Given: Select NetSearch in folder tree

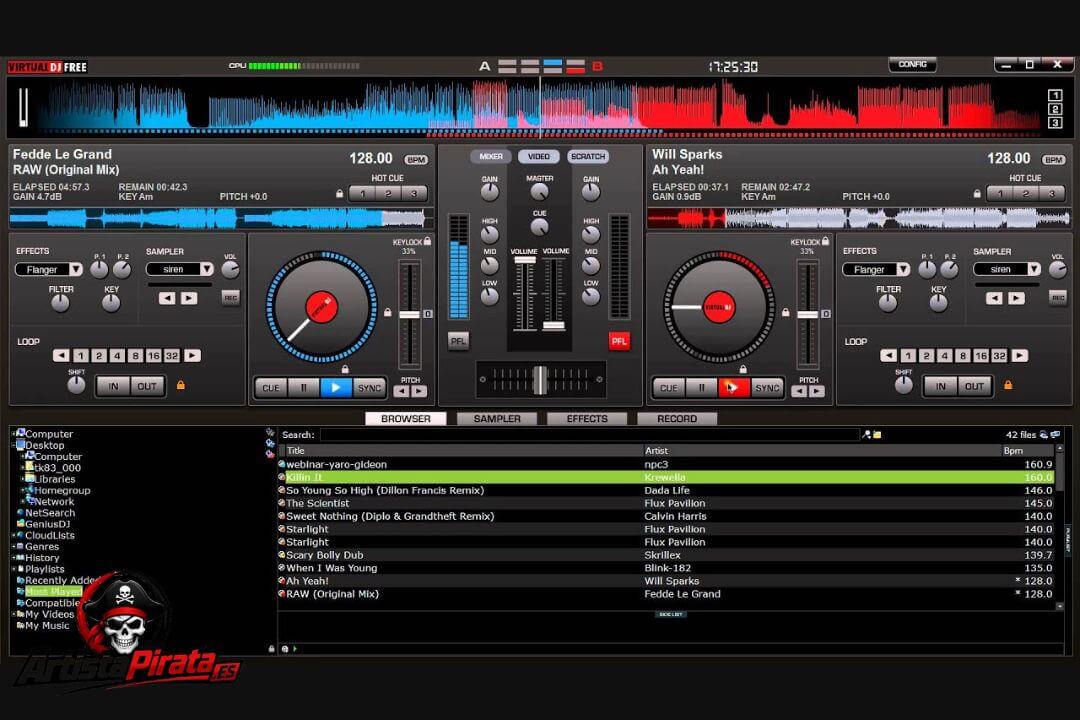Looking at the screenshot, I should 50,513.
